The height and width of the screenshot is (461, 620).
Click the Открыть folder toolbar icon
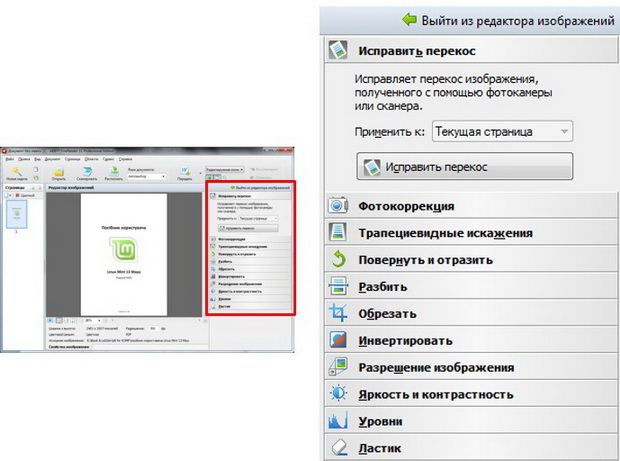[60, 171]
